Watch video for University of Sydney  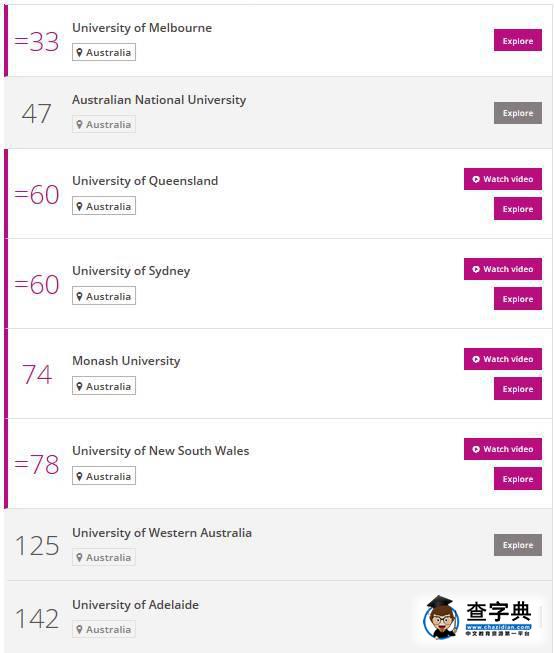(x=503, y=269)
